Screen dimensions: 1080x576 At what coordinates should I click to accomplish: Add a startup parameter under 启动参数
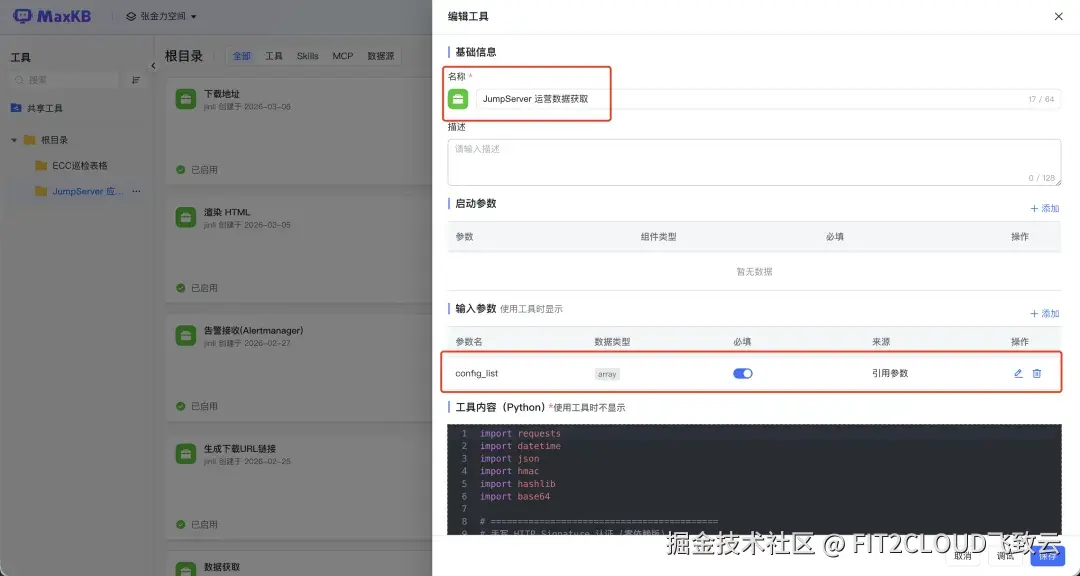click(1045, 208)
